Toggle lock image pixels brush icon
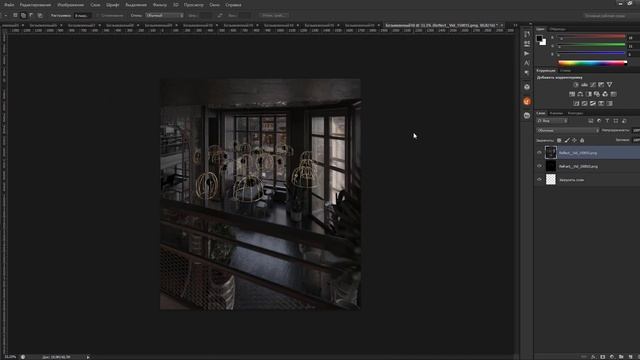Screen dimensions: 640x360 tap(567, 140)
